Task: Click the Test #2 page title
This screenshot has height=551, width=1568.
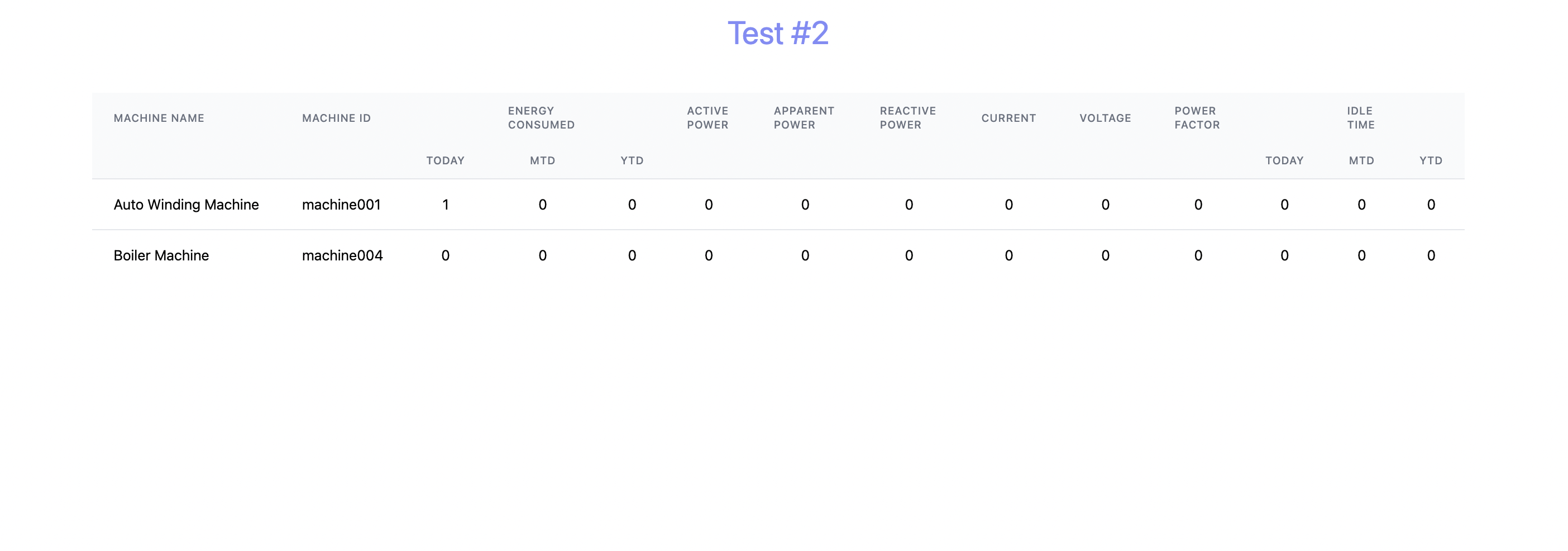Action: tap(777, 34)
